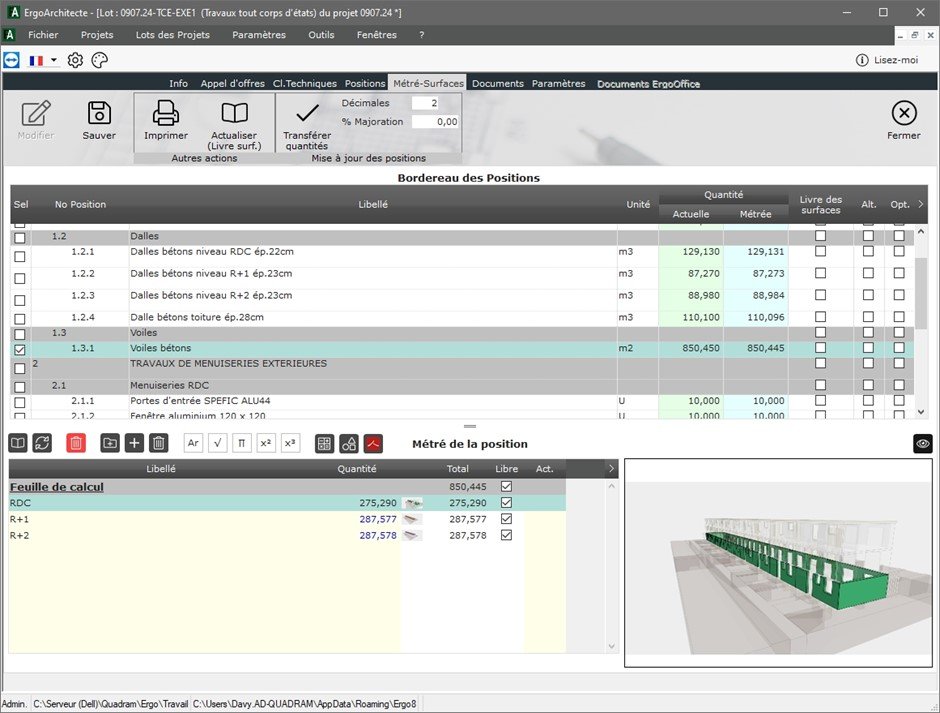Expand métré table columns with chevron
940x713 pixels.
pos(611,468)
